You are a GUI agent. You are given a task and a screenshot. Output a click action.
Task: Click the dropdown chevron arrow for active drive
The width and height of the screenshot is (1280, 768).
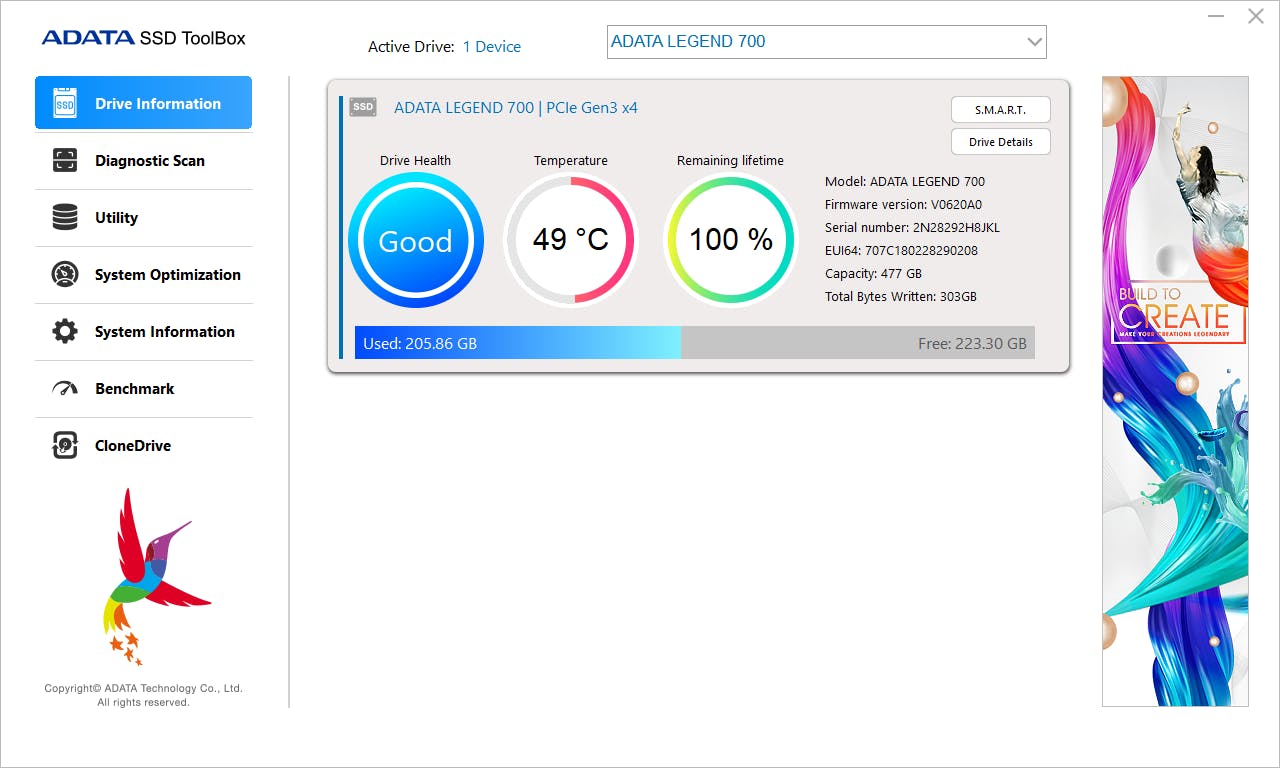[x=1034, y=42]
